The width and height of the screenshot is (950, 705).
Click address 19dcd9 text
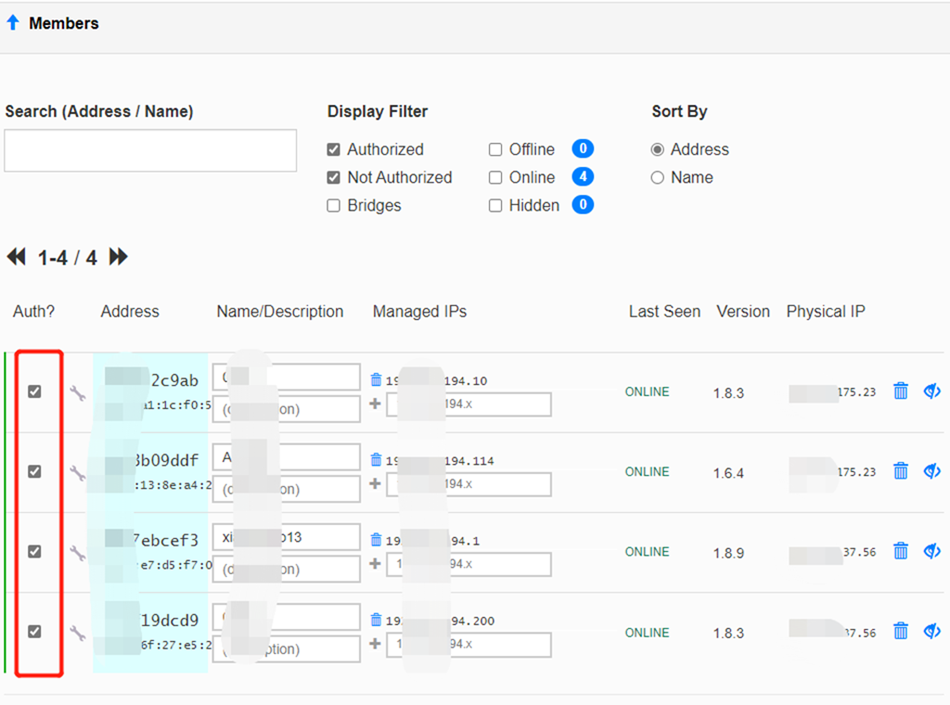tap(170, 620)
